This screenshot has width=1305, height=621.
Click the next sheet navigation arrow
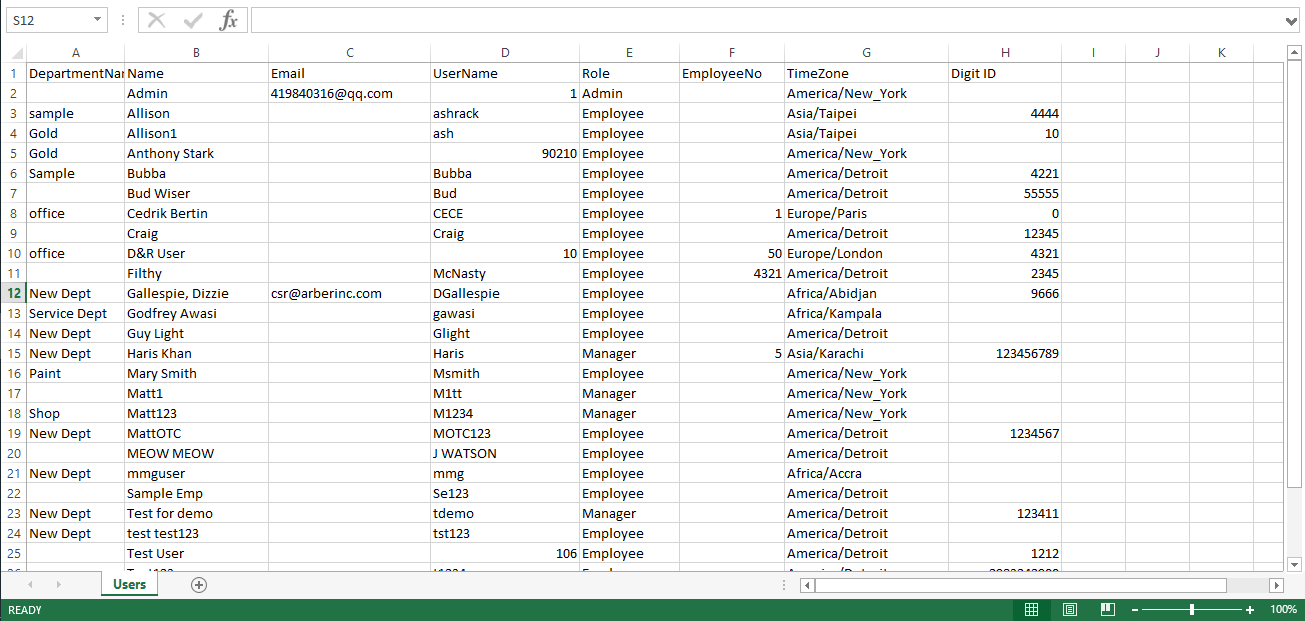click(x=59, y=585)
